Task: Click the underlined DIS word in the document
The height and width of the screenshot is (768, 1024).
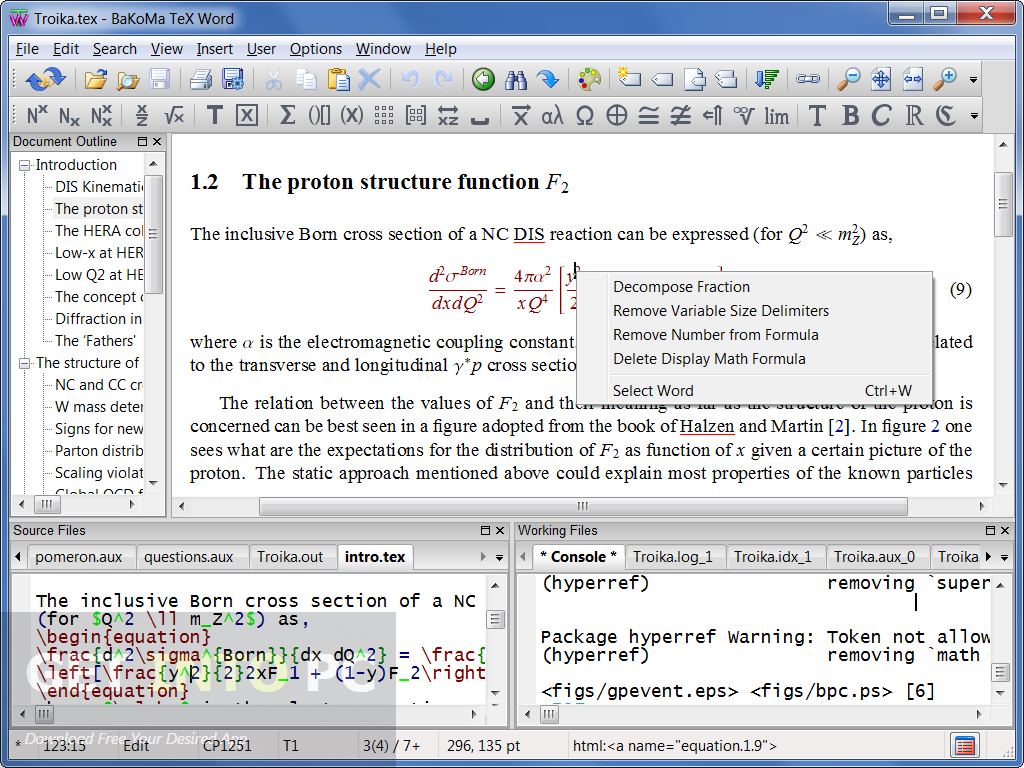Action: [529, 234]
